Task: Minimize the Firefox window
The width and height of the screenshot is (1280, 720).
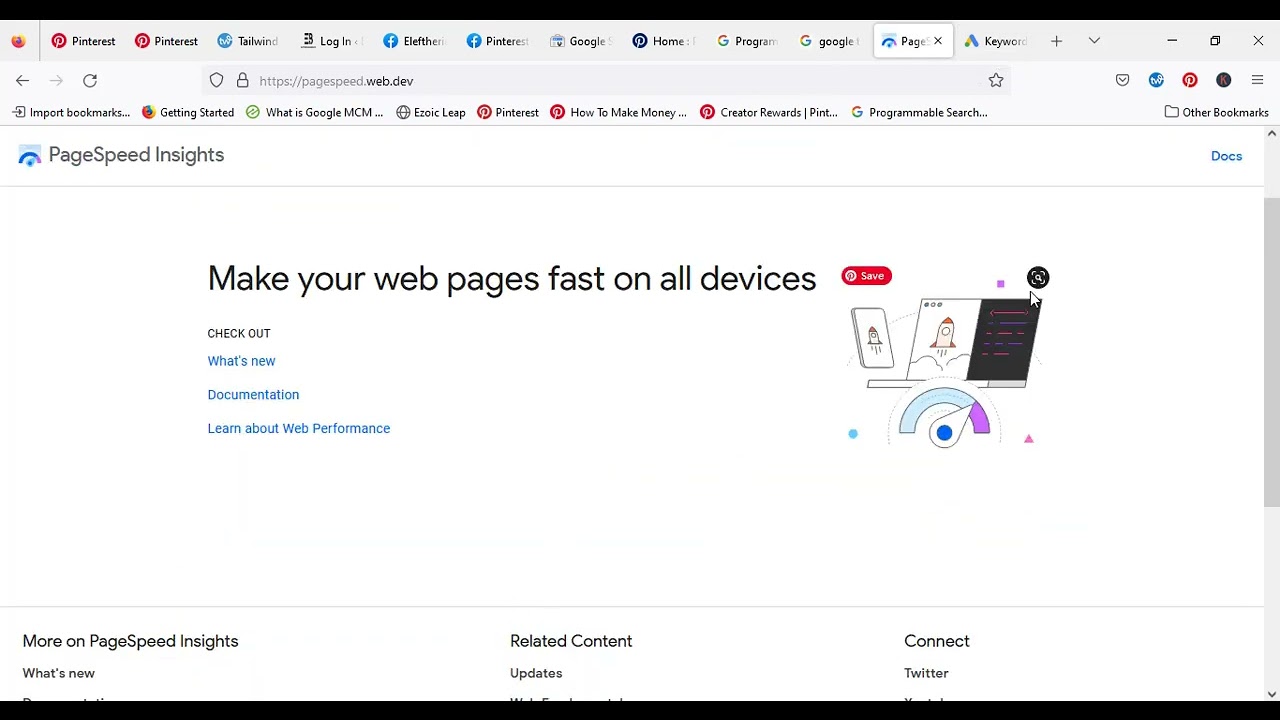Action: pos(1172,41)
